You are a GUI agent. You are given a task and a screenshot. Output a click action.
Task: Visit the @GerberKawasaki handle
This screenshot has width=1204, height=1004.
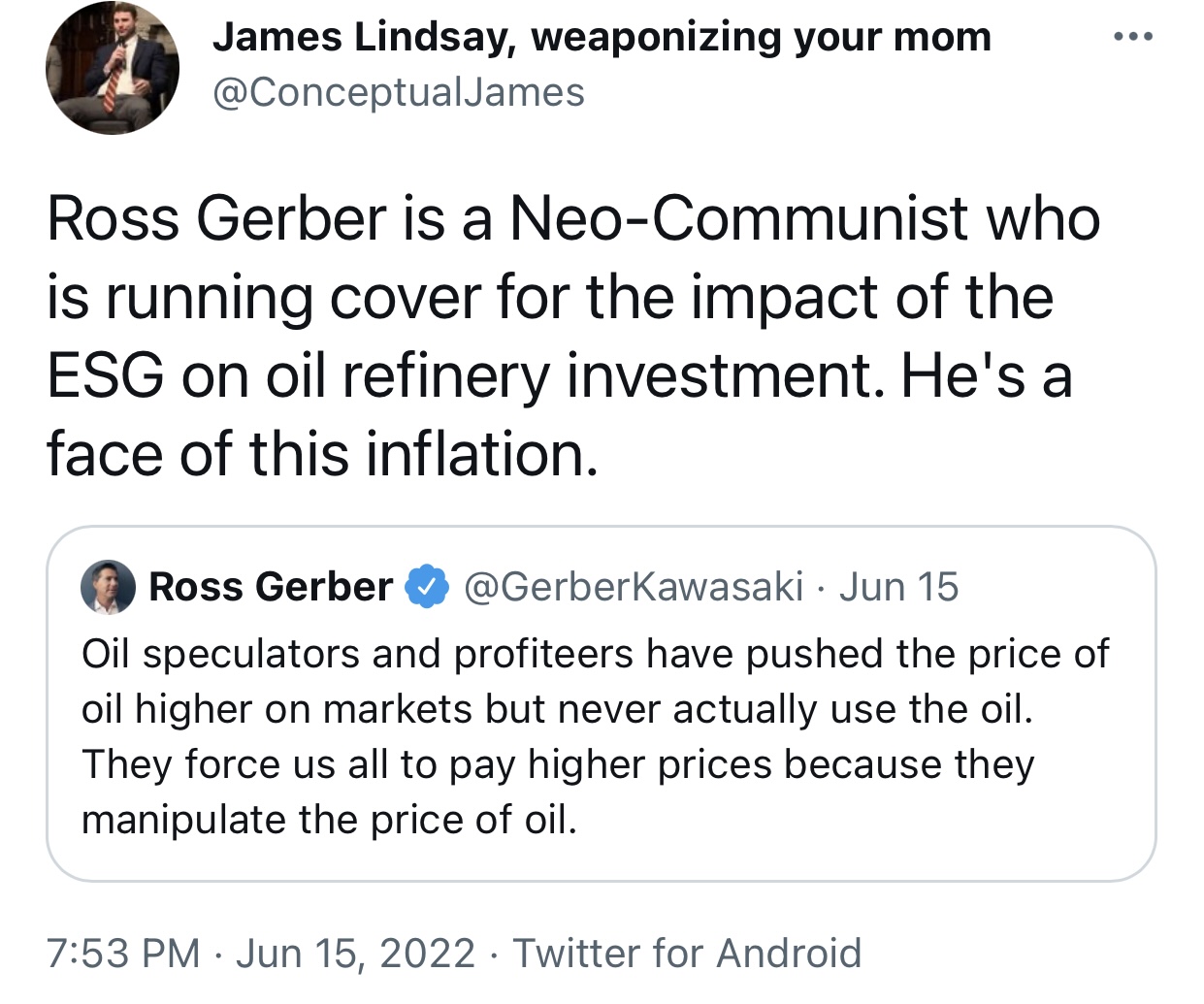click(x=634, y=587)
